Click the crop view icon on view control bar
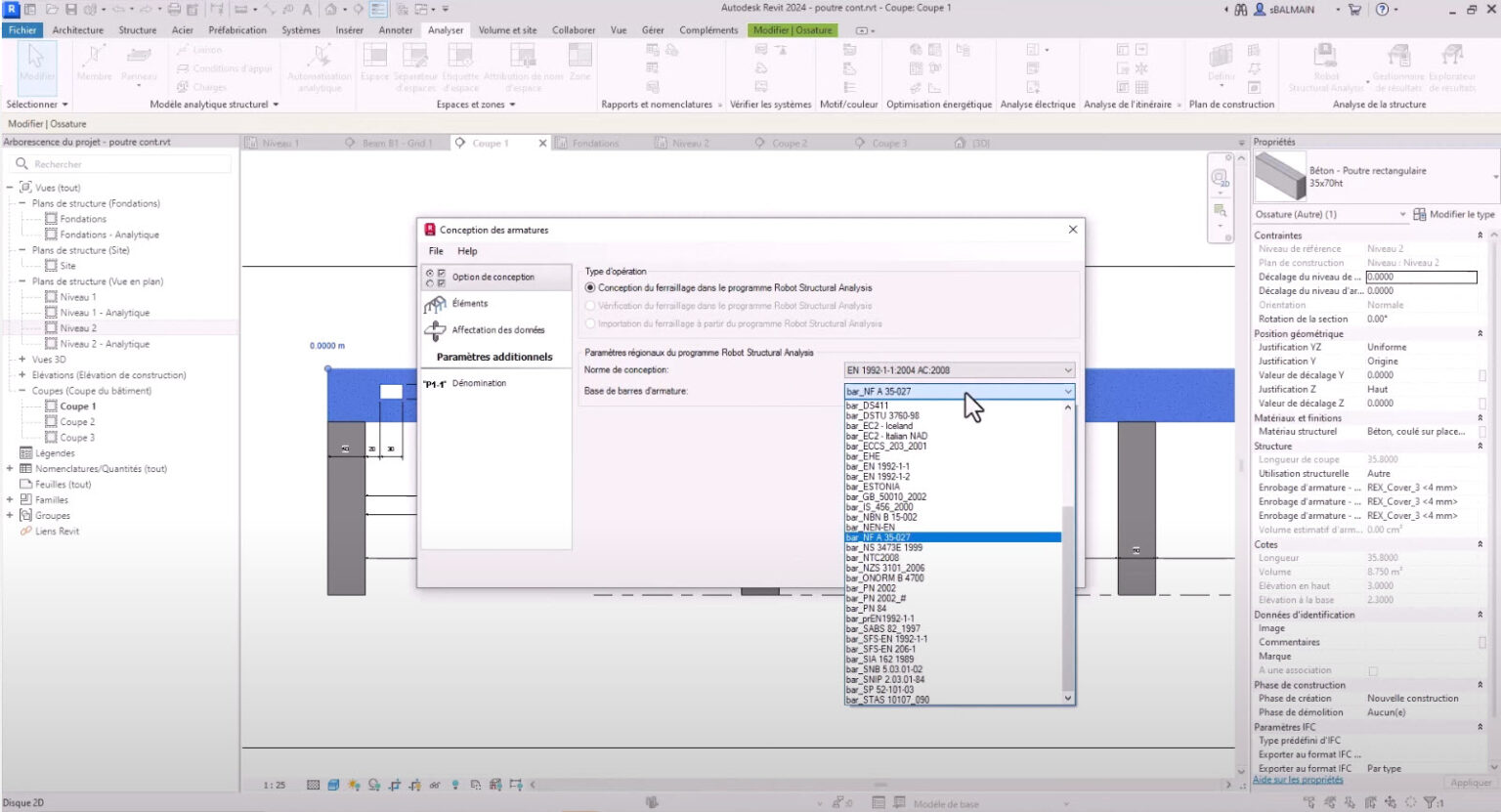Viewport: 1501px width, 812px height. 394,784
